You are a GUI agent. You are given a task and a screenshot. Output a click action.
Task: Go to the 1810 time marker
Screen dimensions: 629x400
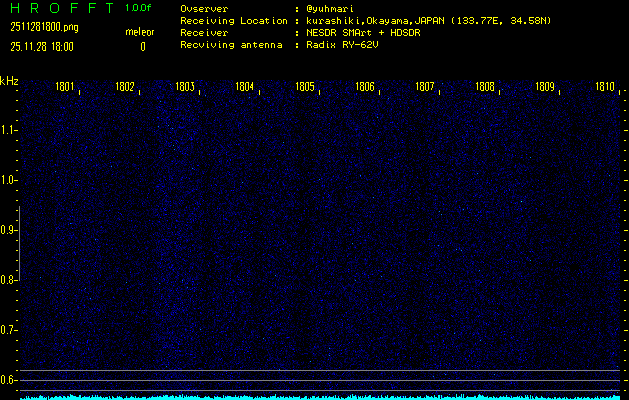605,87
